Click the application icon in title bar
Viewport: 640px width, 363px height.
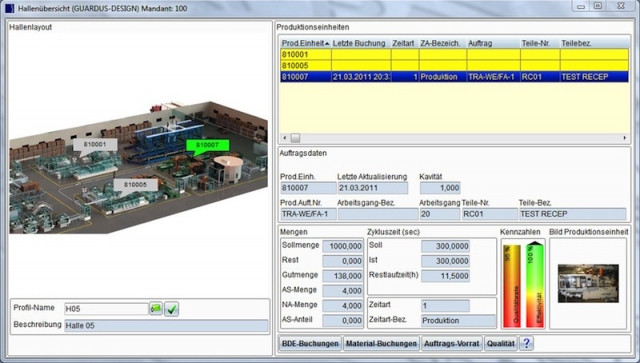(9, 8)
